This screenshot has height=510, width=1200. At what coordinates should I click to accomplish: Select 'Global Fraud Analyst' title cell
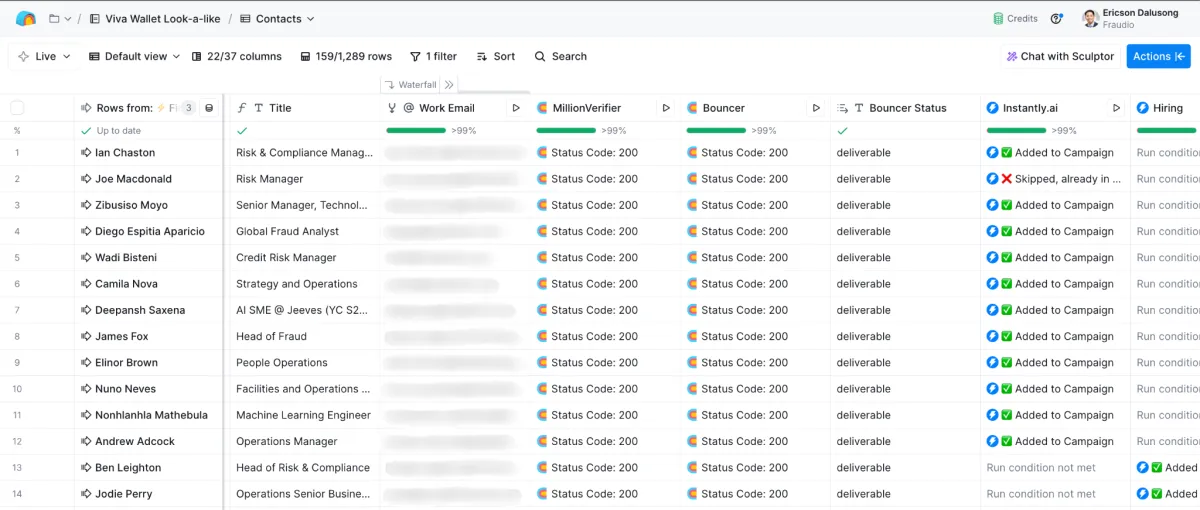[x=304, y=232]
